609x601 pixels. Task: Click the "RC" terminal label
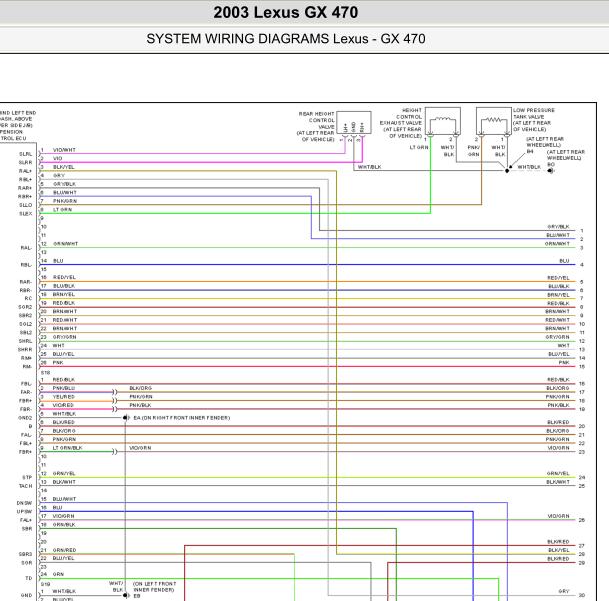(28, 298)
